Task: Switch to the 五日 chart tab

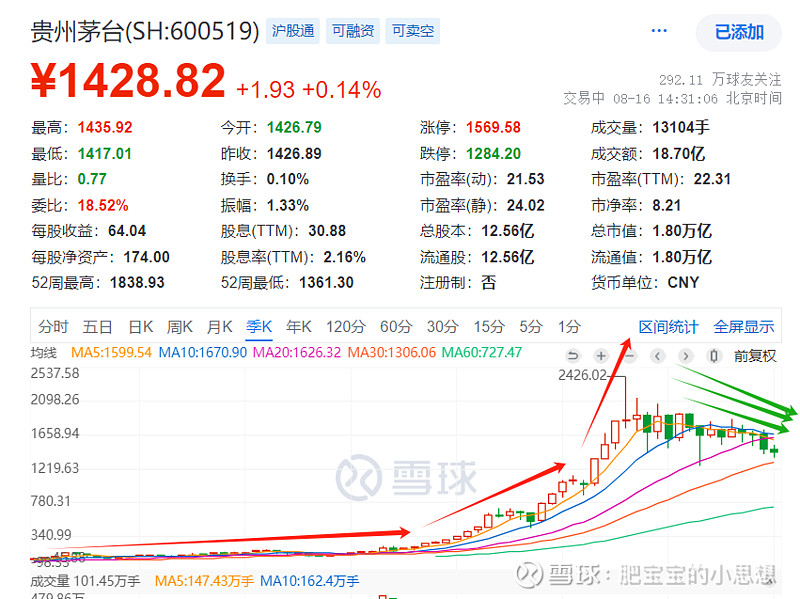Action: point(97,327)
